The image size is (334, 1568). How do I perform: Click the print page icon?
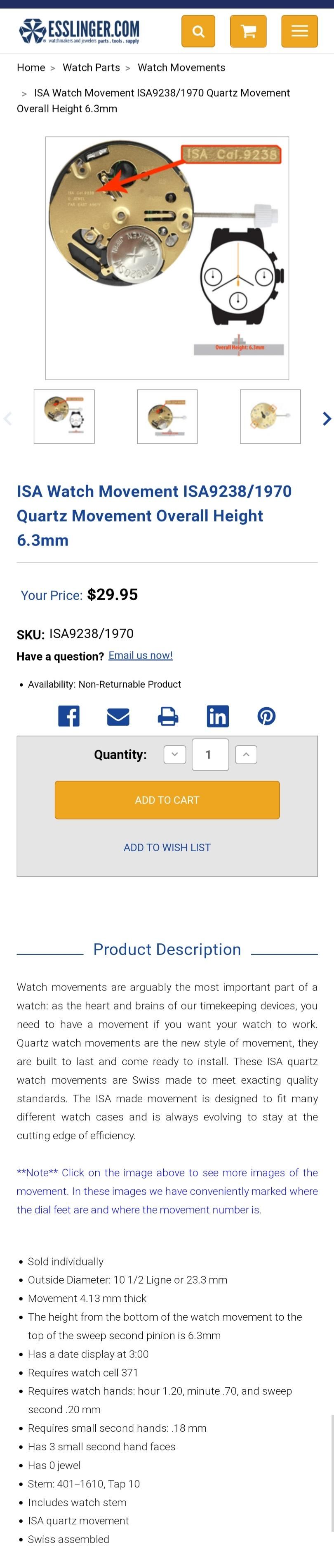click(168, 716)
